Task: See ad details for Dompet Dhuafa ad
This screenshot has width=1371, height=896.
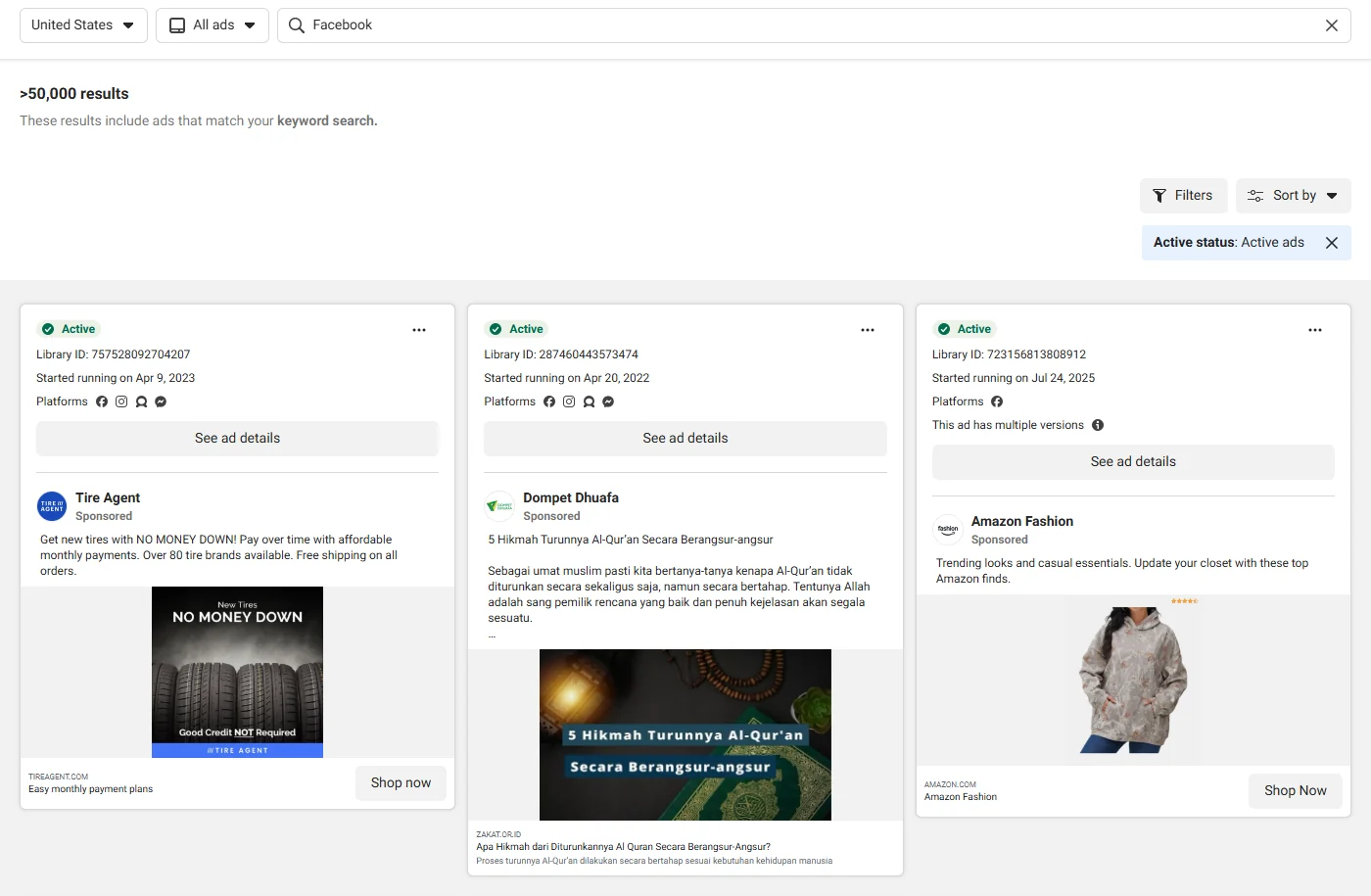Action: click(x=685, y=439)
